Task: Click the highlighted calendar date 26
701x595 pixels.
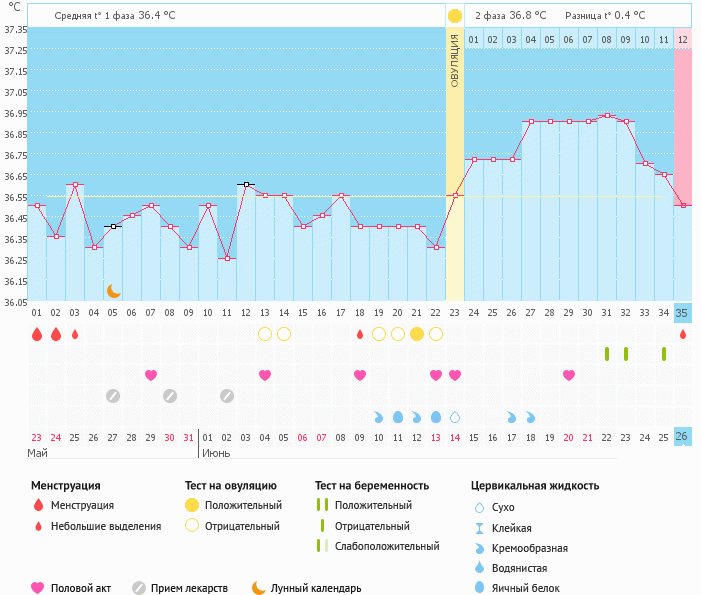Action: (x=683, y=437)
